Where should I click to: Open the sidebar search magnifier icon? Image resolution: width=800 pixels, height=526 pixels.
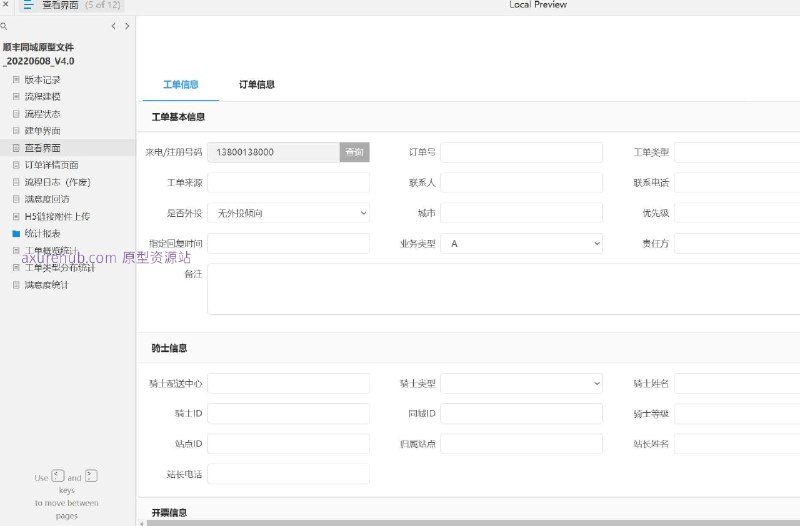[x=4, y=26]
